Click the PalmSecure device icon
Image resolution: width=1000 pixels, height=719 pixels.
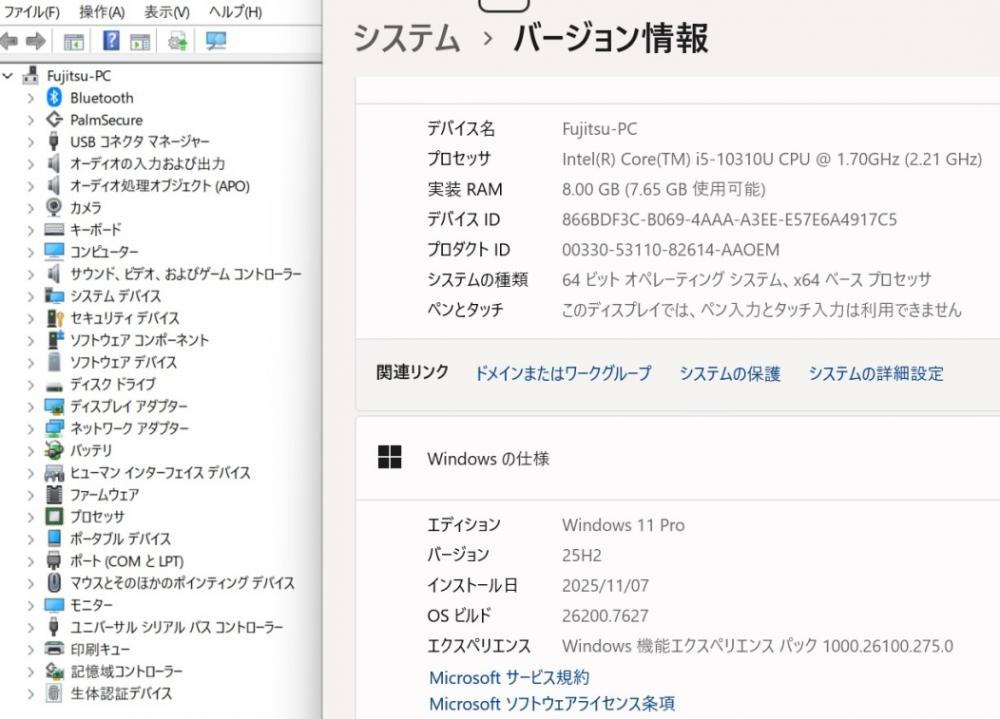[x=55, y=120]
